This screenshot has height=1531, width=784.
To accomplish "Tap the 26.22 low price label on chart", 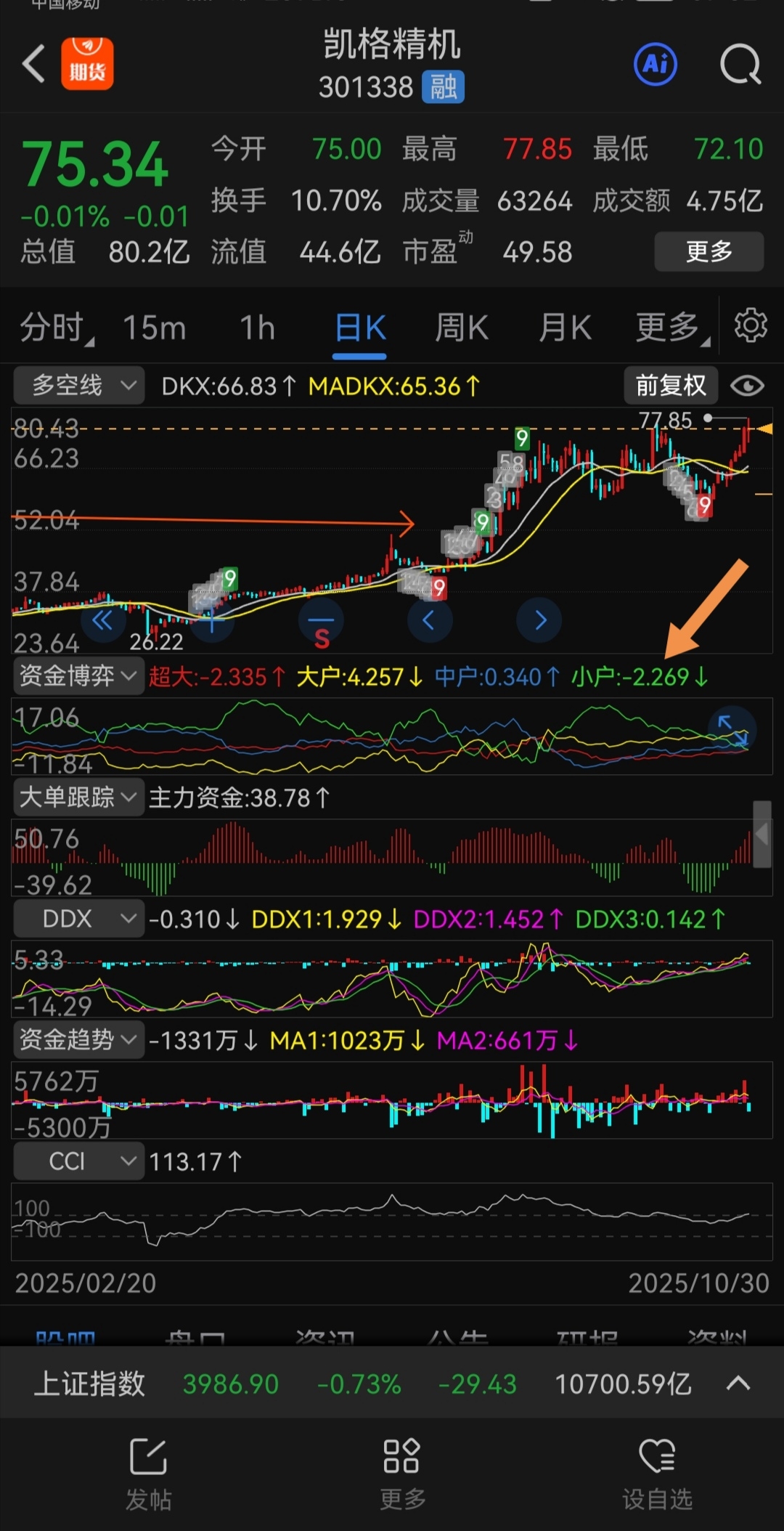I will click(156, 641).
